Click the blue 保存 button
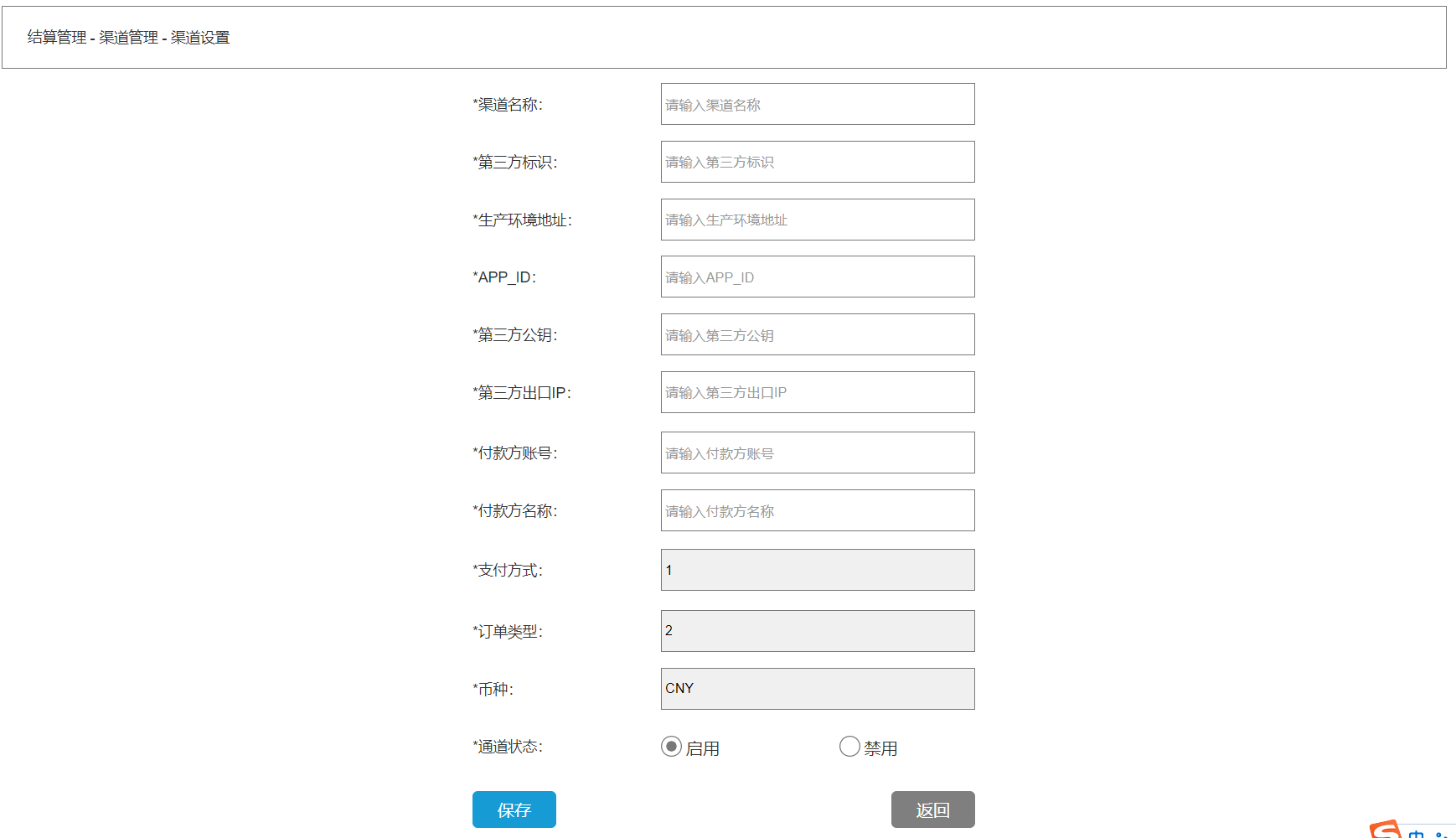The width and height of the screenshot is (1456, 838). 514,810
